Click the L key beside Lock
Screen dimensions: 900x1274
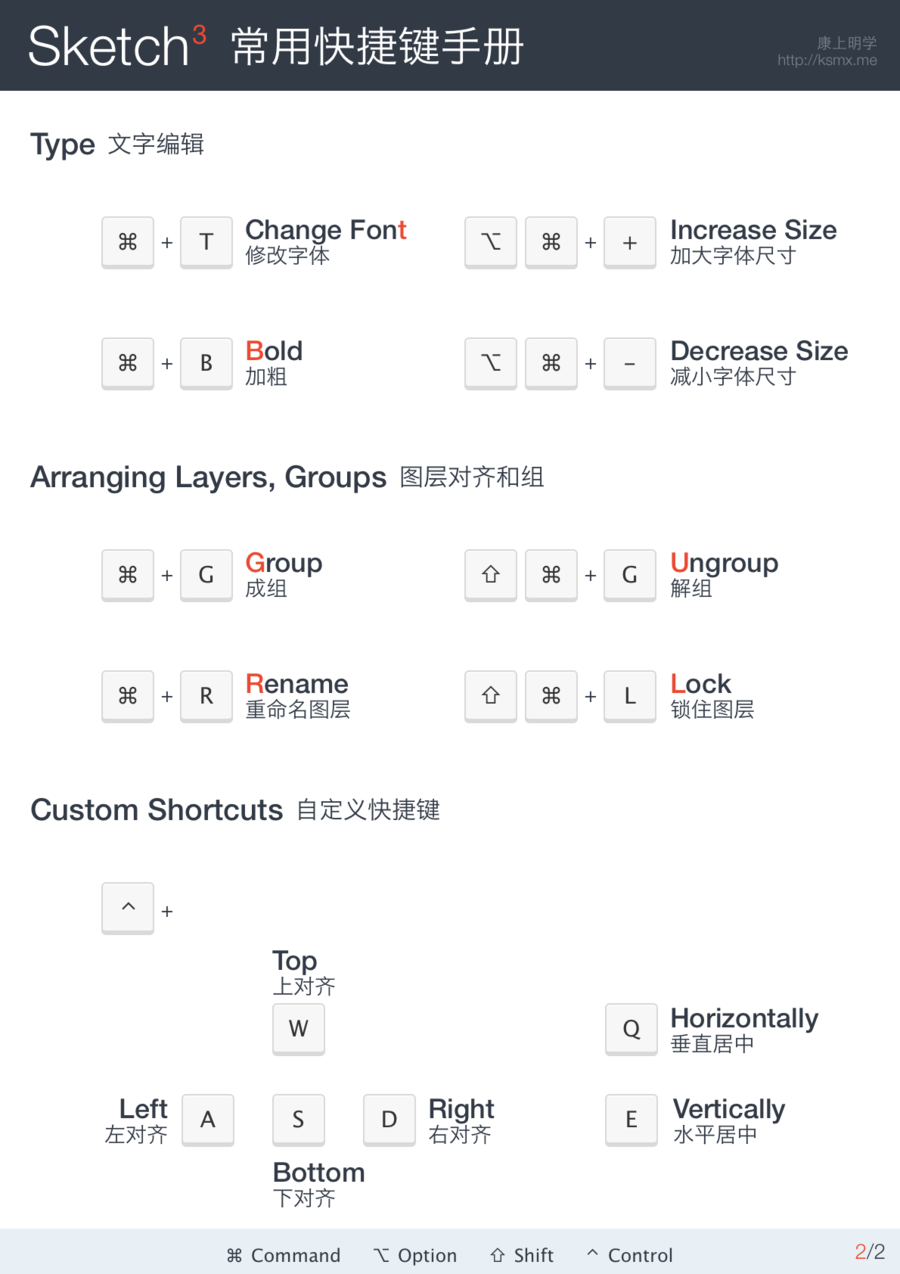[x=630, y=696]
